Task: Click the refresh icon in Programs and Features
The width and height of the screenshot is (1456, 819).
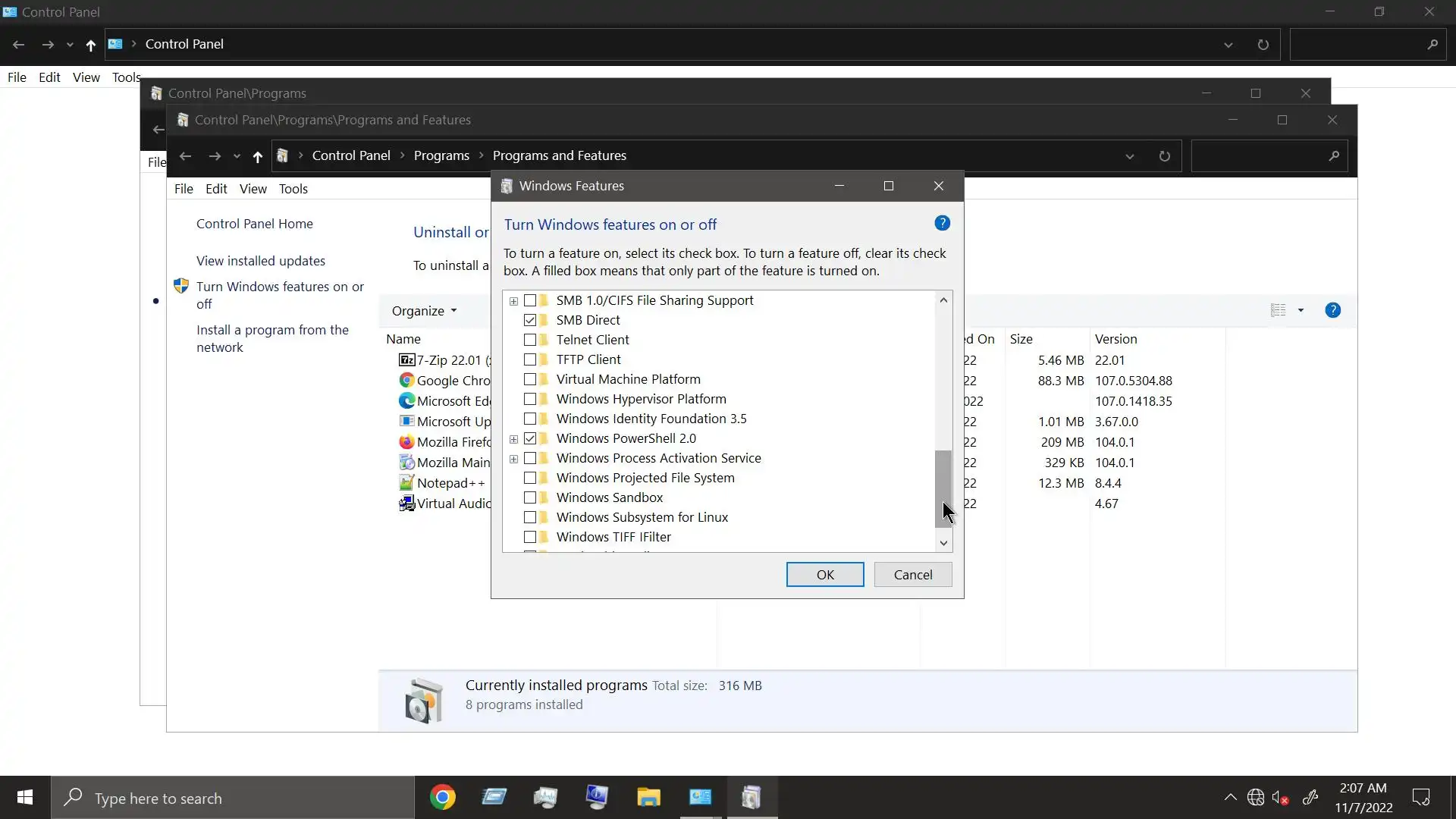Action: pos(1164,156)
